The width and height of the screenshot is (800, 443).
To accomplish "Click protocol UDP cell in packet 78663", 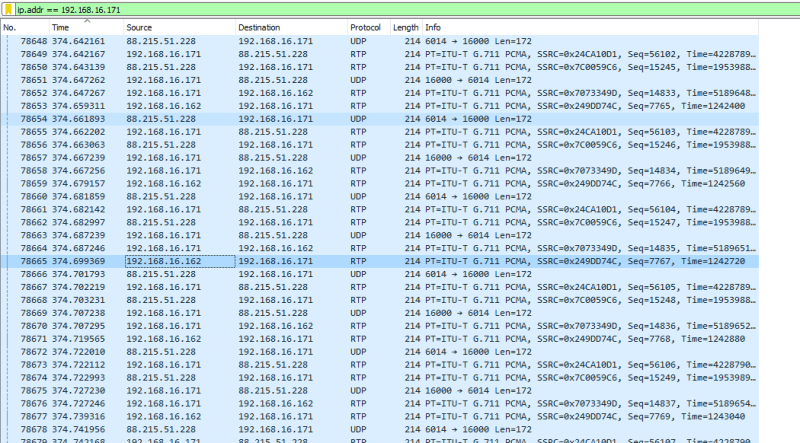I will click(x=358, y=235).
